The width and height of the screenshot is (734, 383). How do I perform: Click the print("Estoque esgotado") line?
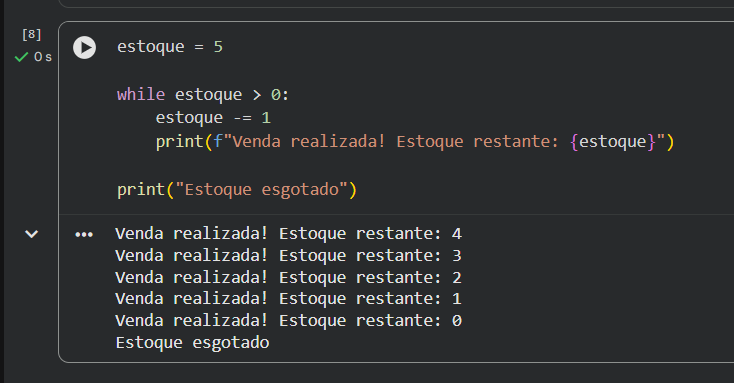(237, 190)
